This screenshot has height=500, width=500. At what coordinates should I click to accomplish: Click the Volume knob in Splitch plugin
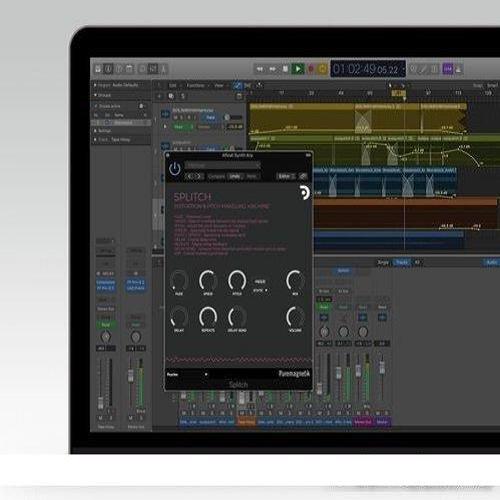295,317
